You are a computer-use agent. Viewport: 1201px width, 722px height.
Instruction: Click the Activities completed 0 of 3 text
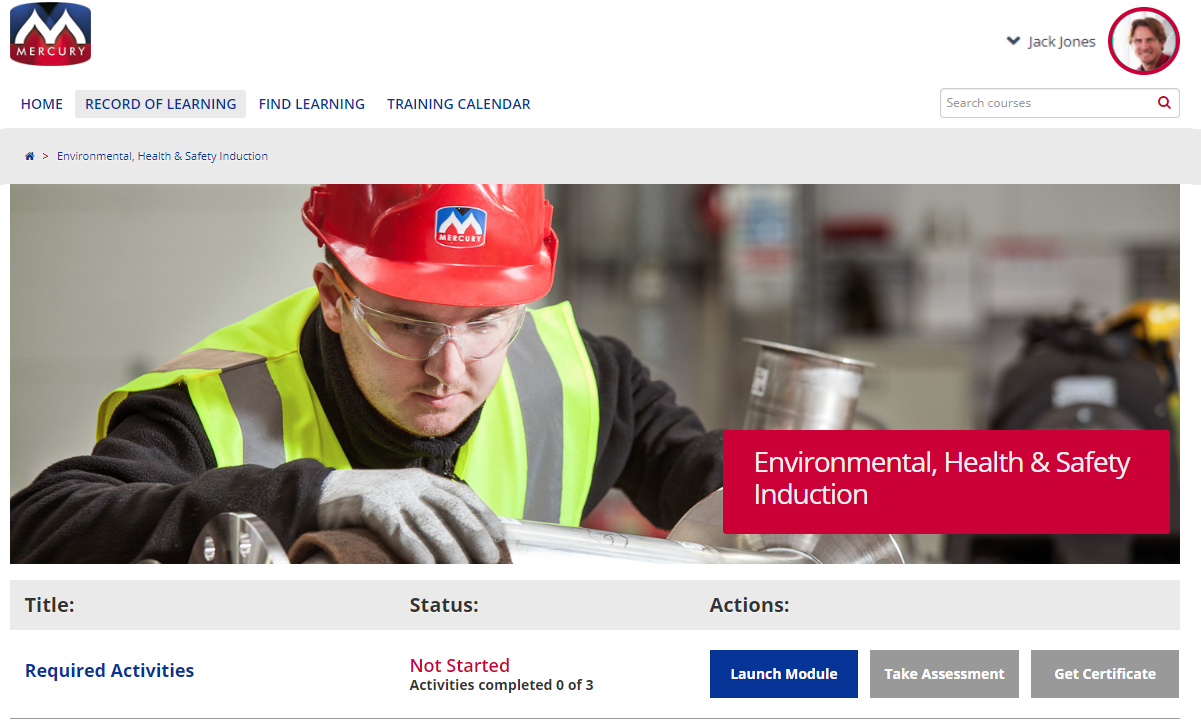pyautogui.click(x=502, y=685)
